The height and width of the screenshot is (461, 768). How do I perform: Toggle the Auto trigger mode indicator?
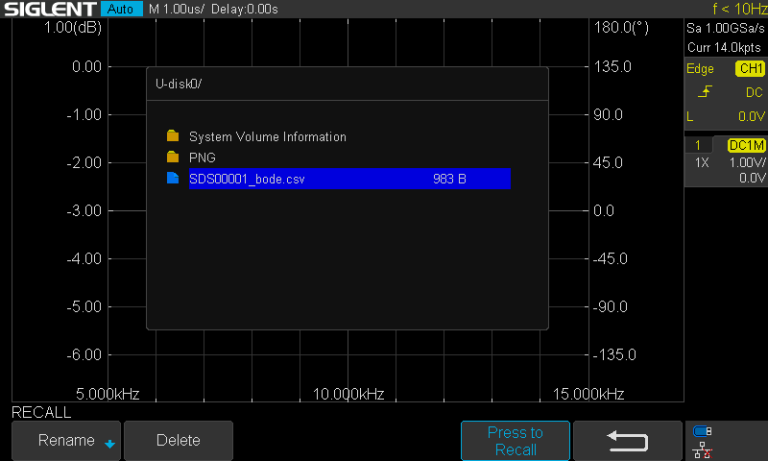click(122, 9)
